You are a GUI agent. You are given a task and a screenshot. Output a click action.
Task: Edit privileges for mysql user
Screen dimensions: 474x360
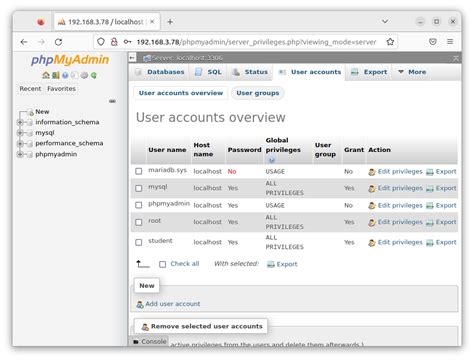click(x=396, y=188)
